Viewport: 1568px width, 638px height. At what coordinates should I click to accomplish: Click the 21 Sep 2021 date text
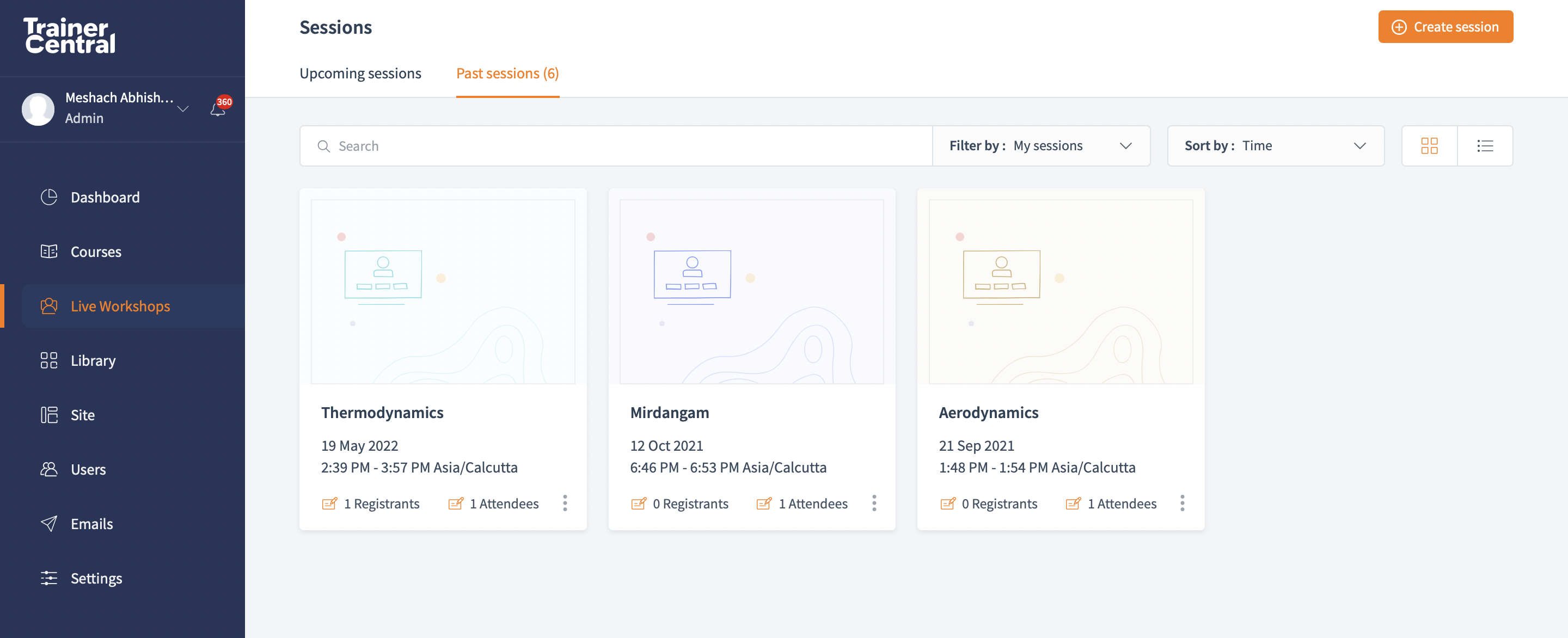[976, 446]
